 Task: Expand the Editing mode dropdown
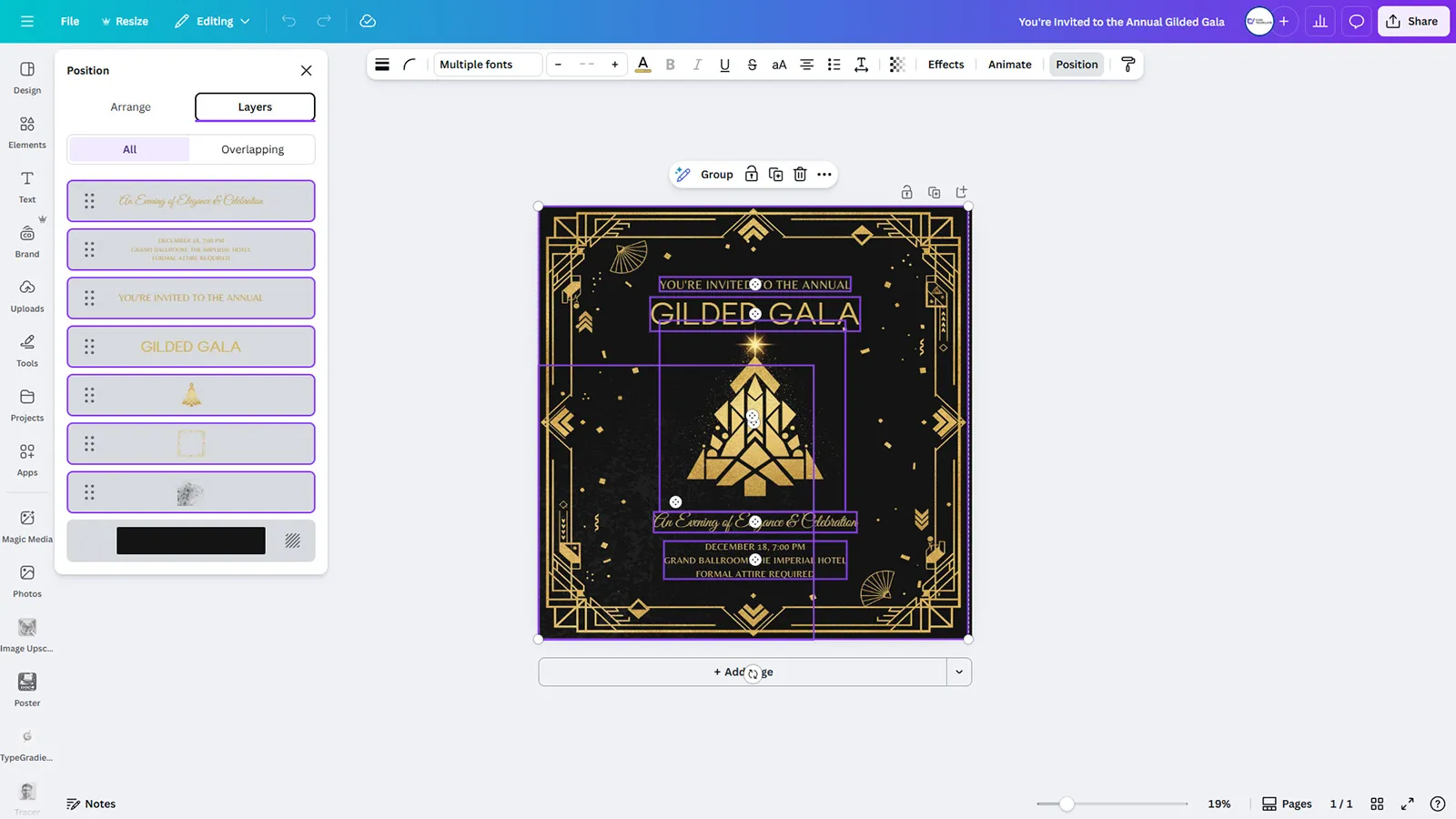[x=213, y=22]
